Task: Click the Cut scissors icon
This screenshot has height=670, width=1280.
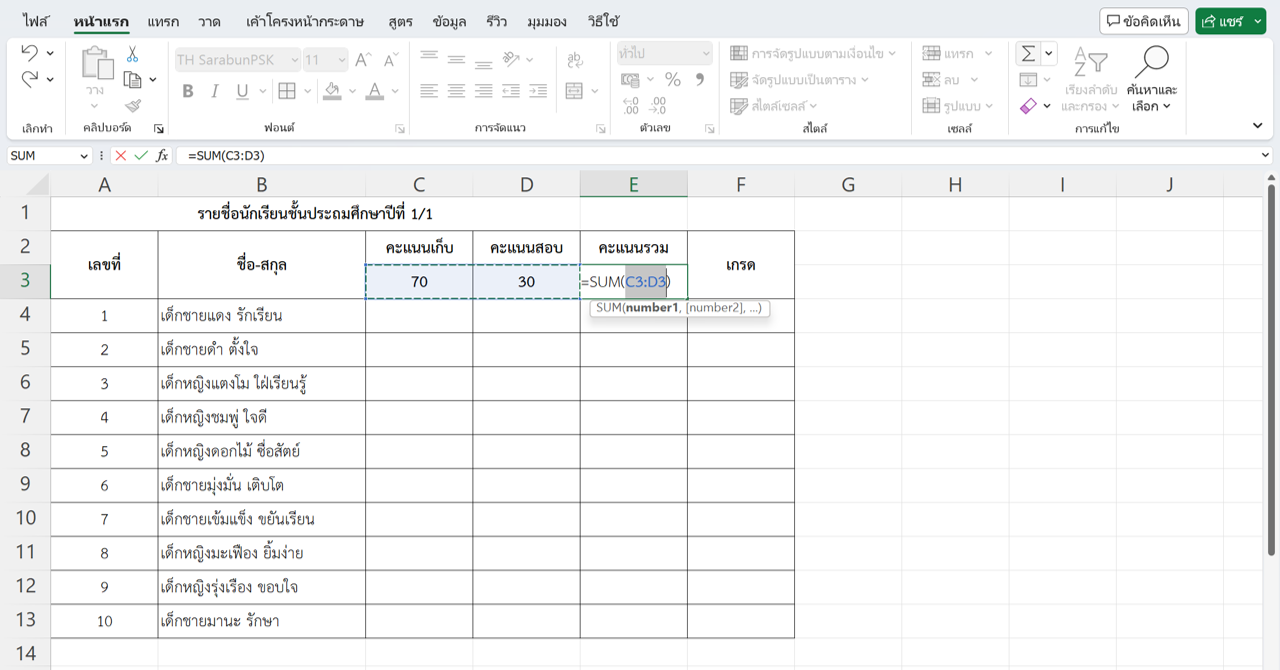Action: coord(132,55)
